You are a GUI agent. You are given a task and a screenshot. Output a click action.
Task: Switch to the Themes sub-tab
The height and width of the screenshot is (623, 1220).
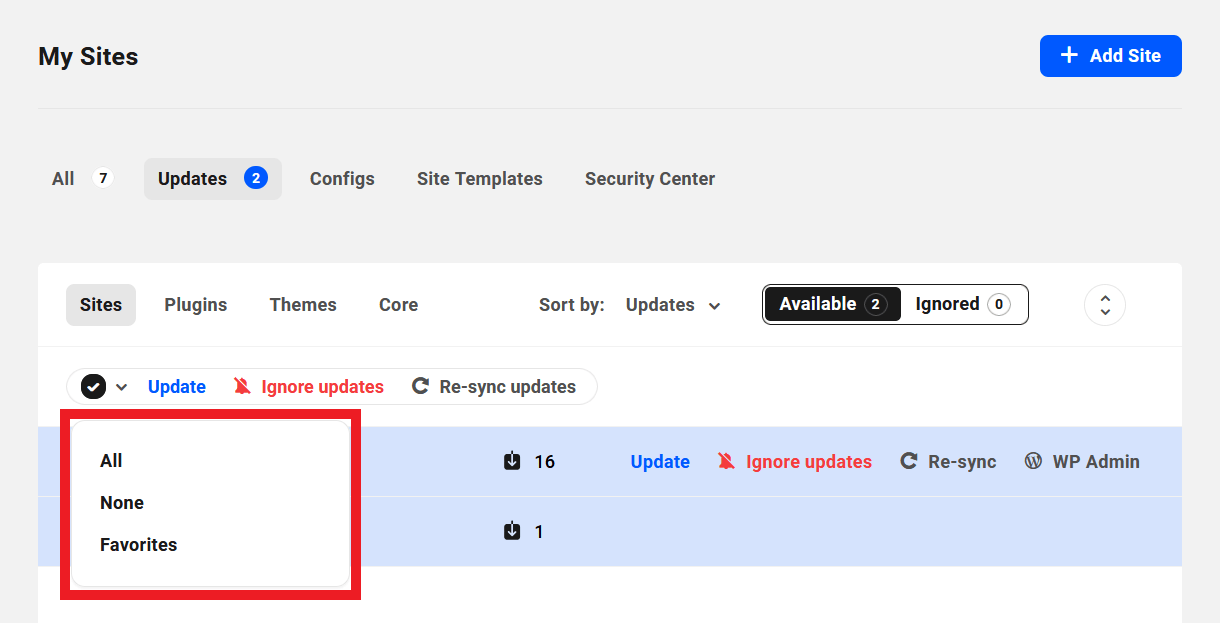click(x=303, y=305)
